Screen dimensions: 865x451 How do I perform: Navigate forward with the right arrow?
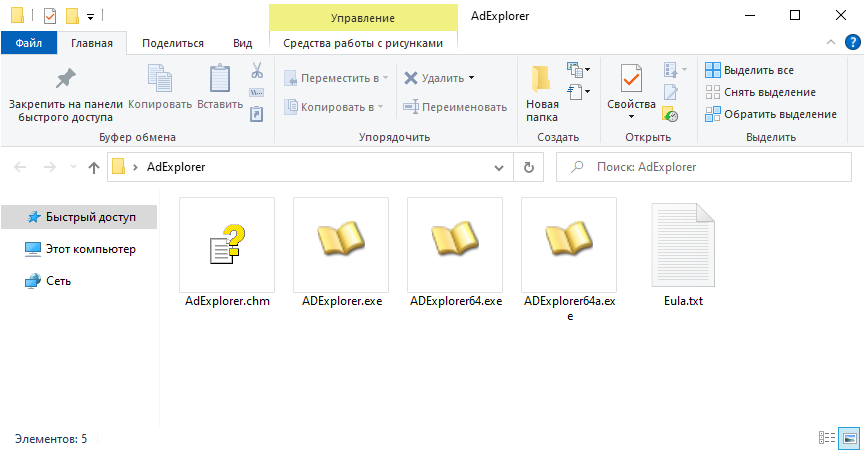coord(50,167)
